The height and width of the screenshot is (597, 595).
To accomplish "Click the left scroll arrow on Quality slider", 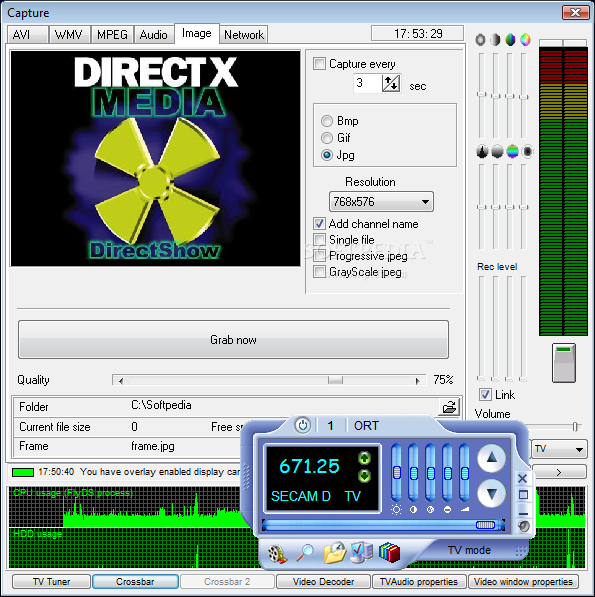I will click(120, 381).
